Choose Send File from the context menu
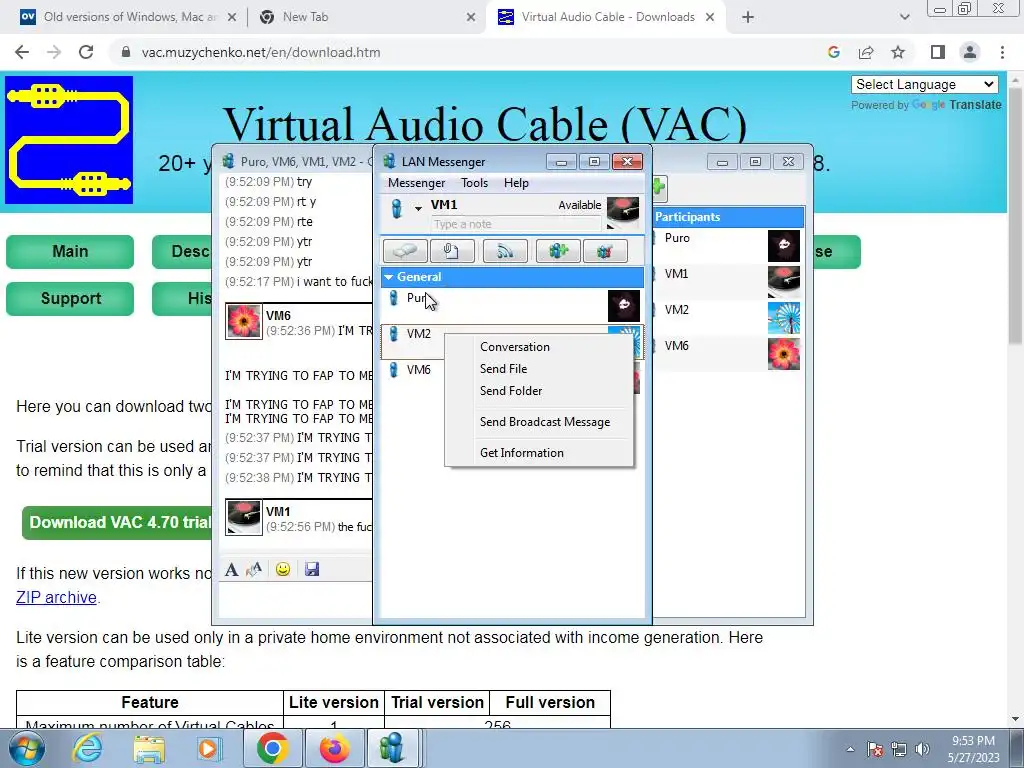 point(504,369)
